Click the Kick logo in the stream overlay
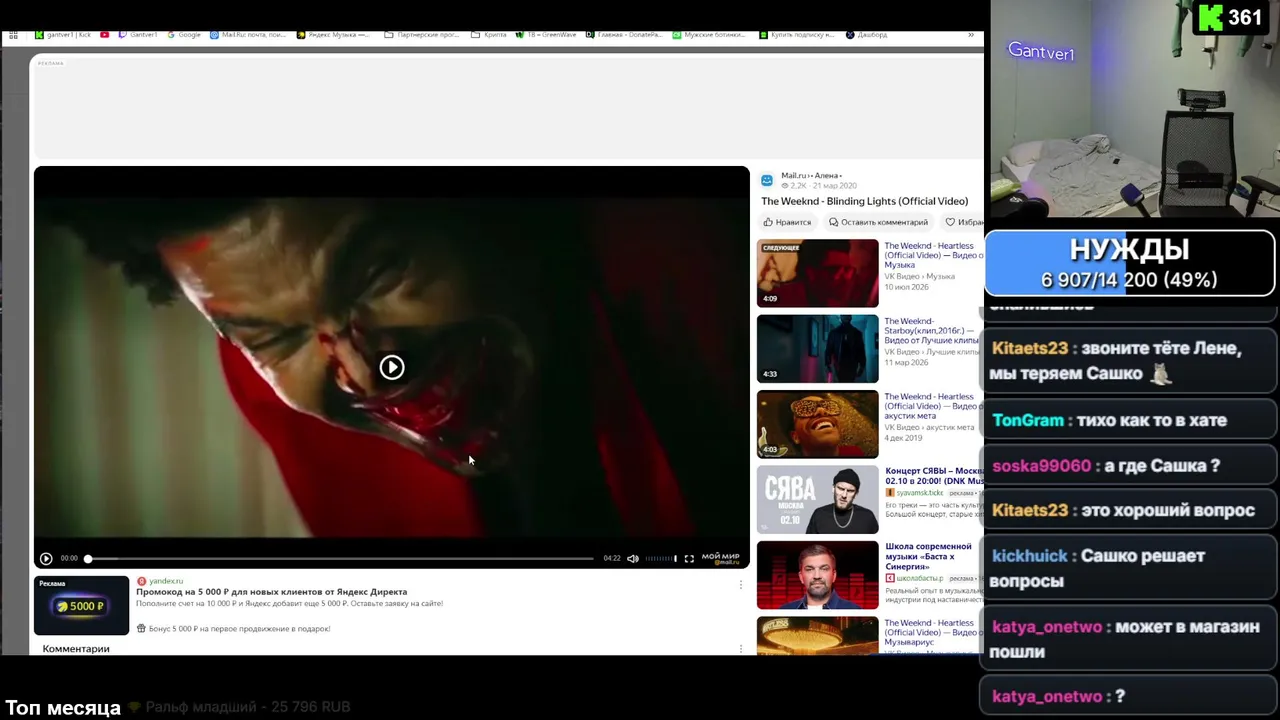The height and width of the screenshot is (720, 1280). pos(1210,18)
